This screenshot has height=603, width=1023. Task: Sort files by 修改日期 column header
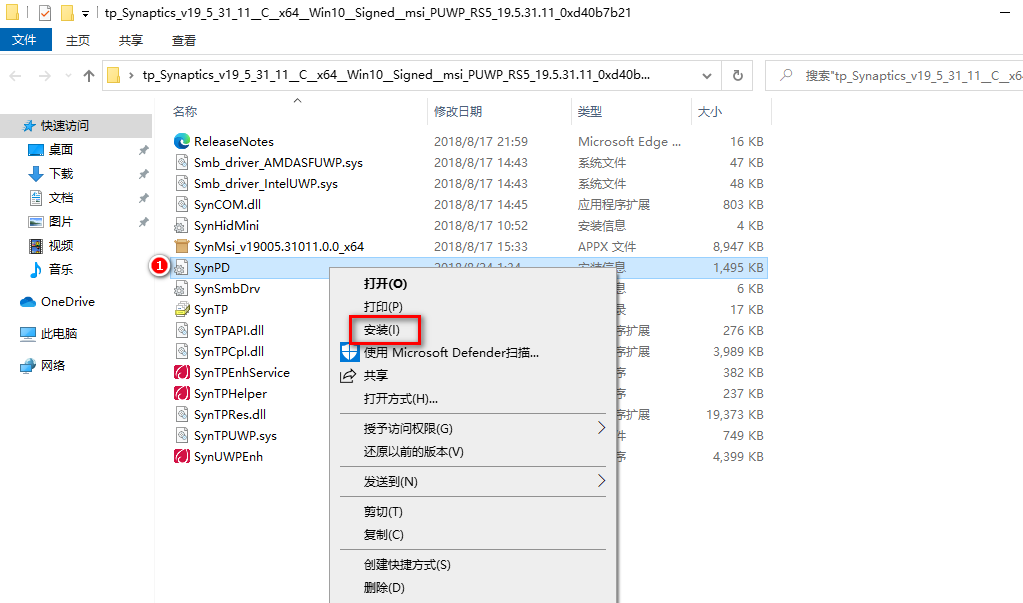[458, 112]
